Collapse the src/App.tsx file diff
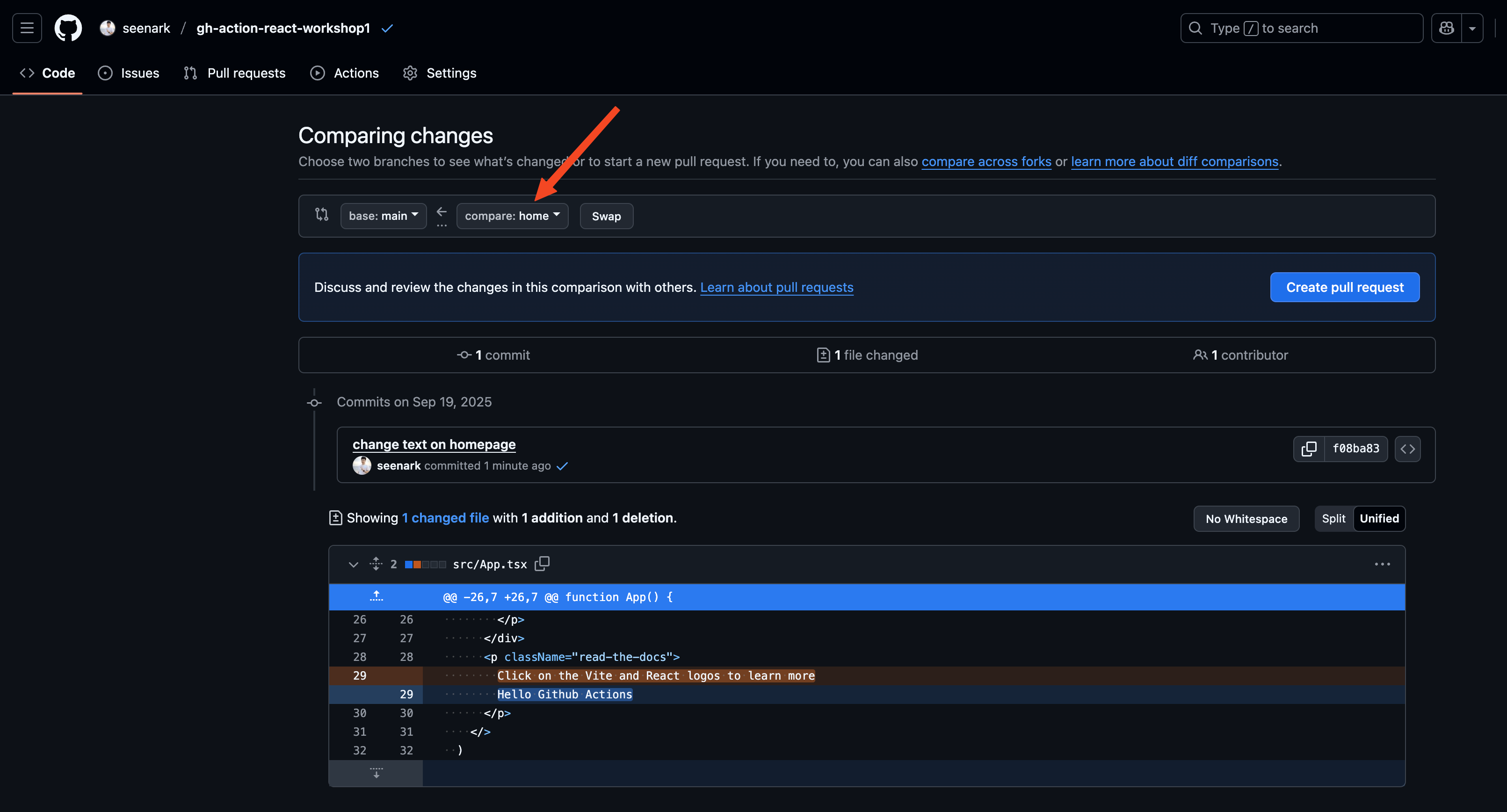 point(353,564)
